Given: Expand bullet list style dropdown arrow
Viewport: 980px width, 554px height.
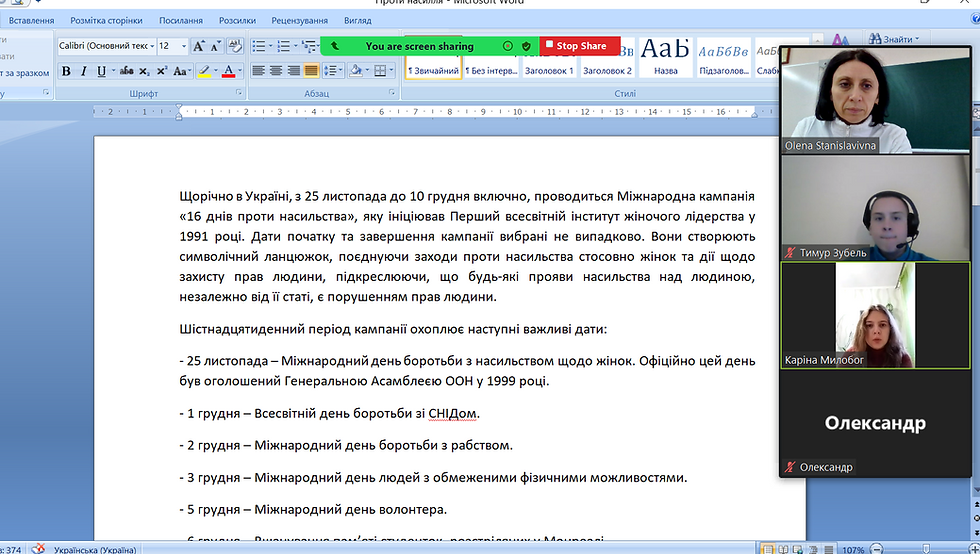Looking at the screenshot, I should click(271, 46).
